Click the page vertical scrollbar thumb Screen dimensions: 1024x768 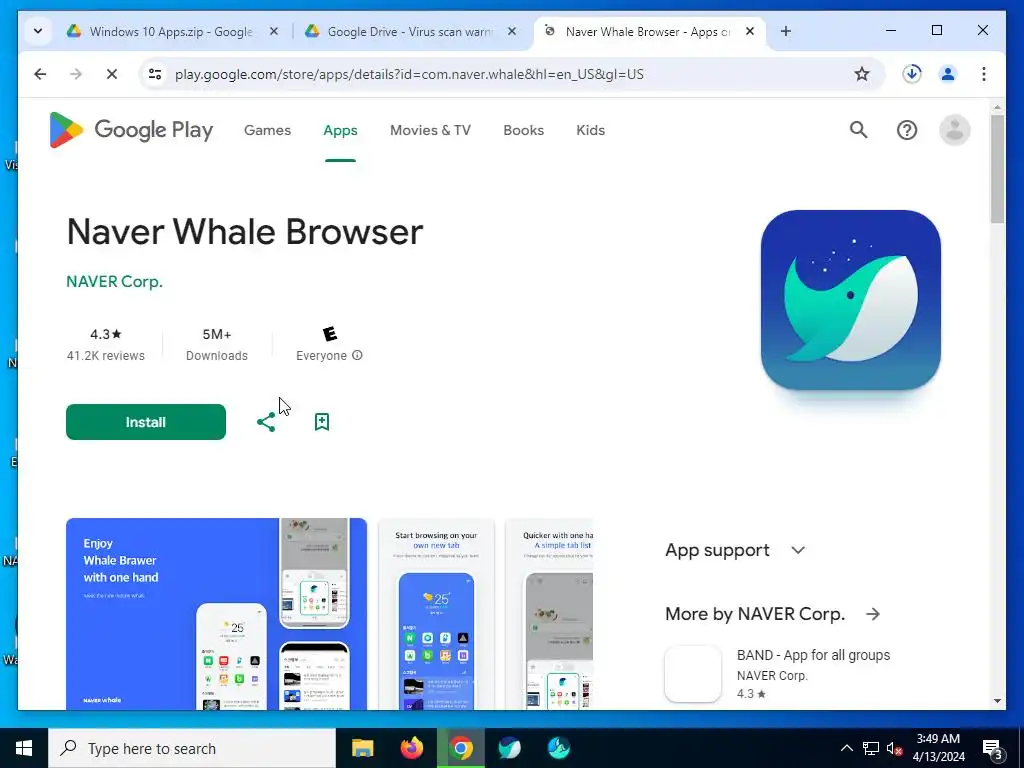[x=997, y=169]
